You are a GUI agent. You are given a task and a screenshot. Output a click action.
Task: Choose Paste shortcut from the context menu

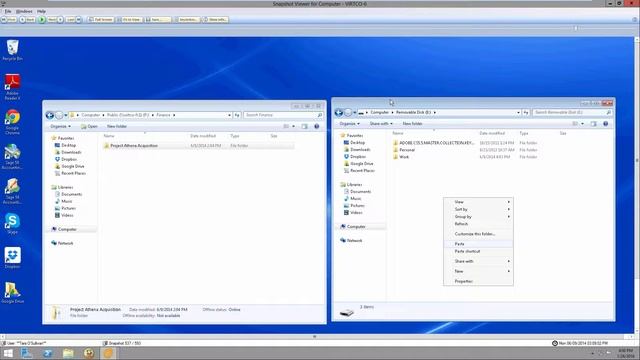[478, 251]
